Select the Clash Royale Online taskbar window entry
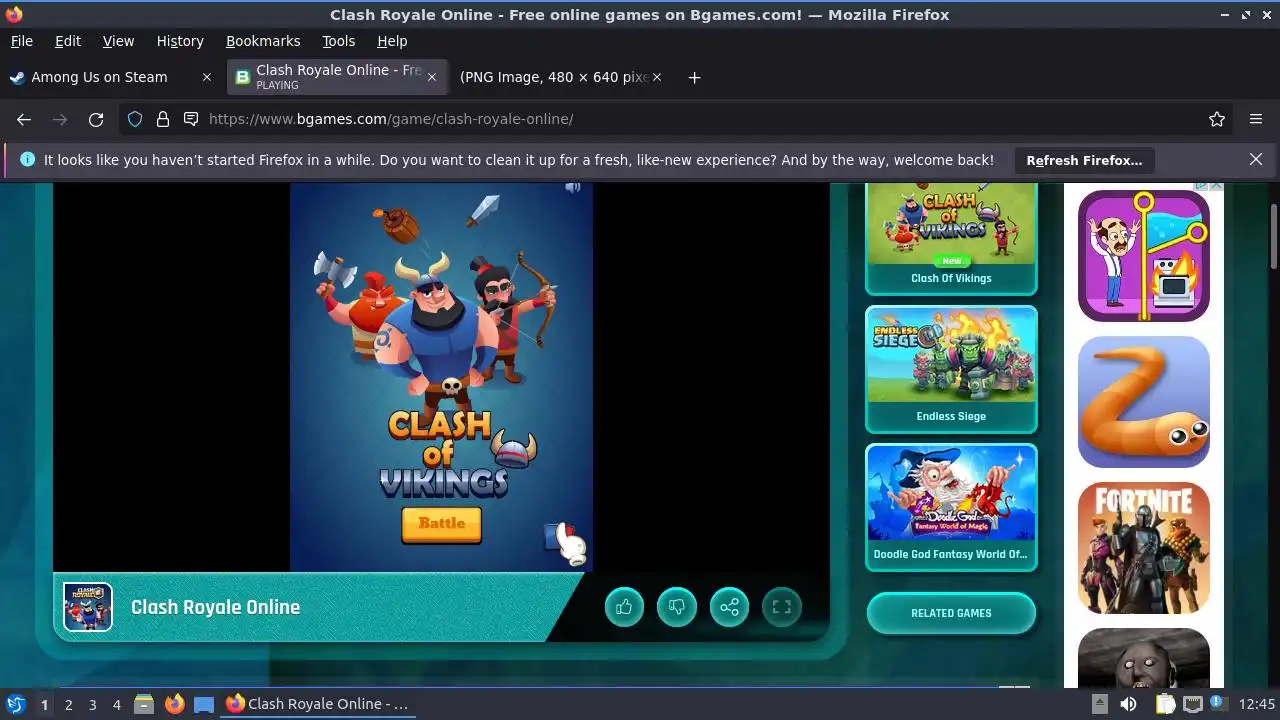The width and height of the screenshot is (1280, 720). tap(317, 704)
